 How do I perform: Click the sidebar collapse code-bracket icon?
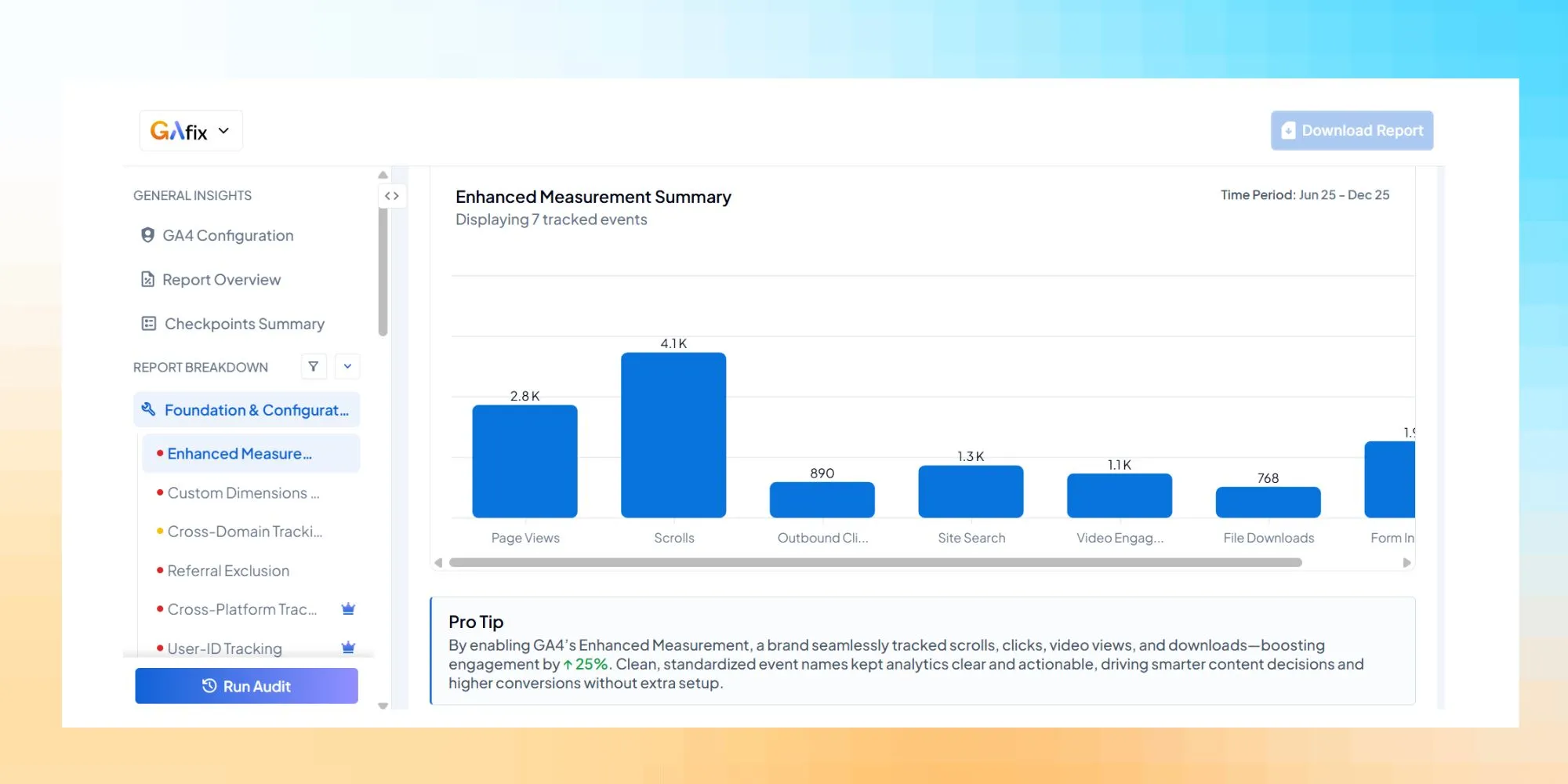click(x=392, y=195)
